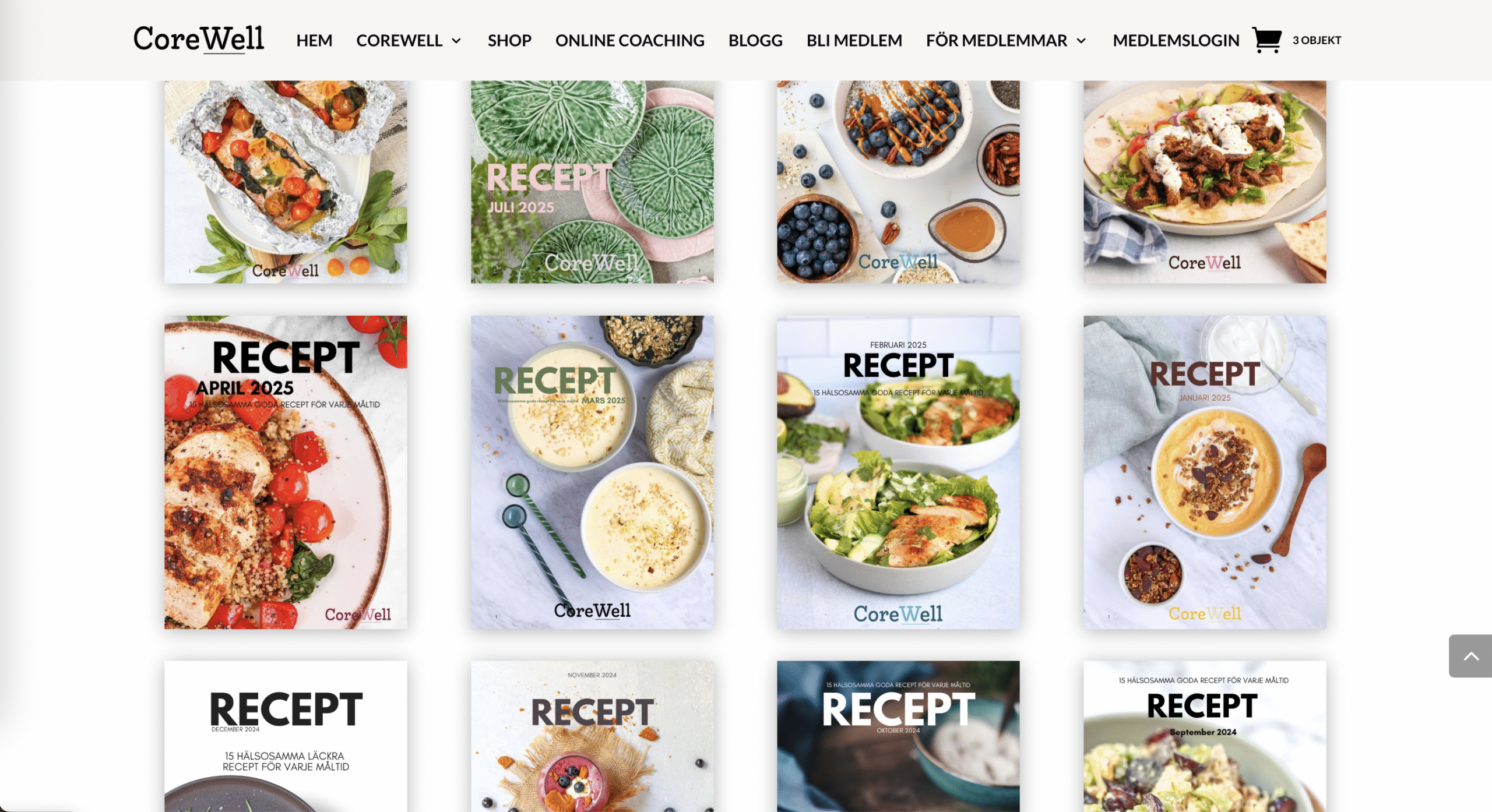
Task: Click BLI MEDLEM in navigation
Action: click(854, 40)
